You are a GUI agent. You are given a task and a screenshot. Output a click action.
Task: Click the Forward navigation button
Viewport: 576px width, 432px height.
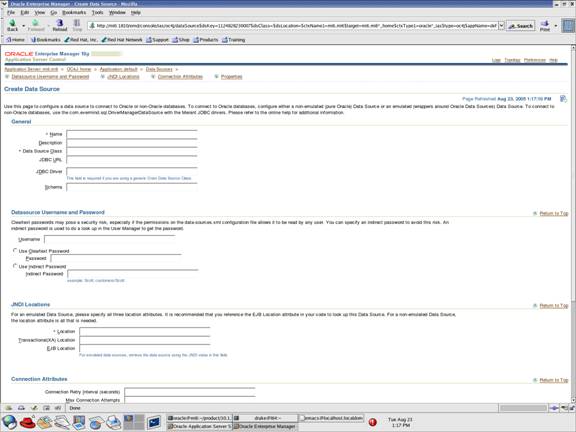pos(36,25)
